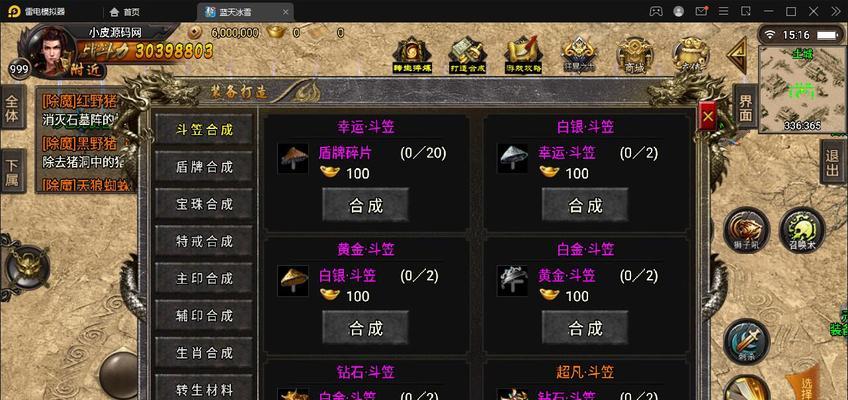Click 合成 button under 幸运·斗笠
848x400 pixels.
pyautogui.click(x=366, y=205)
